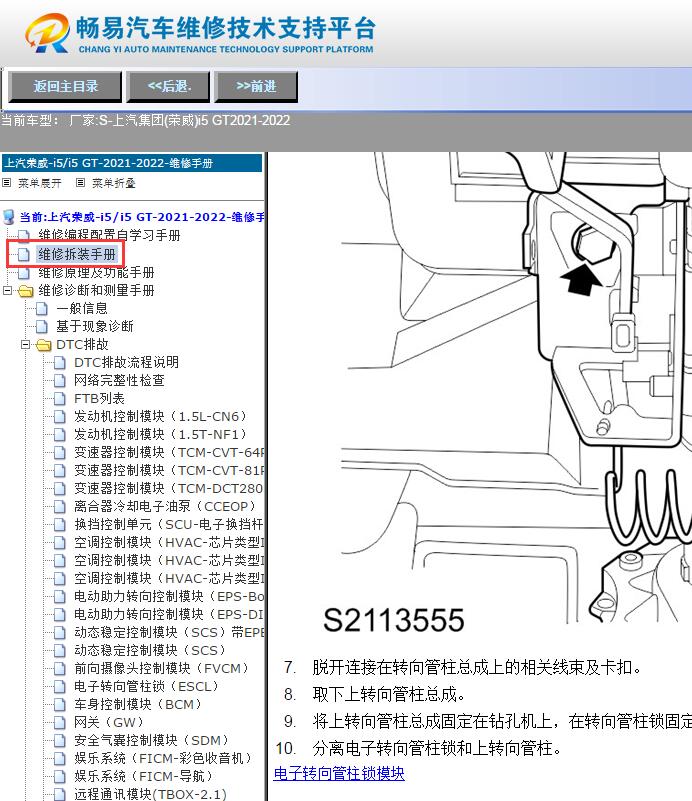Open 车身控制模块（BCM）
Image resolution: width=692 pixels, height=801 pixels.
coord(138,704)
